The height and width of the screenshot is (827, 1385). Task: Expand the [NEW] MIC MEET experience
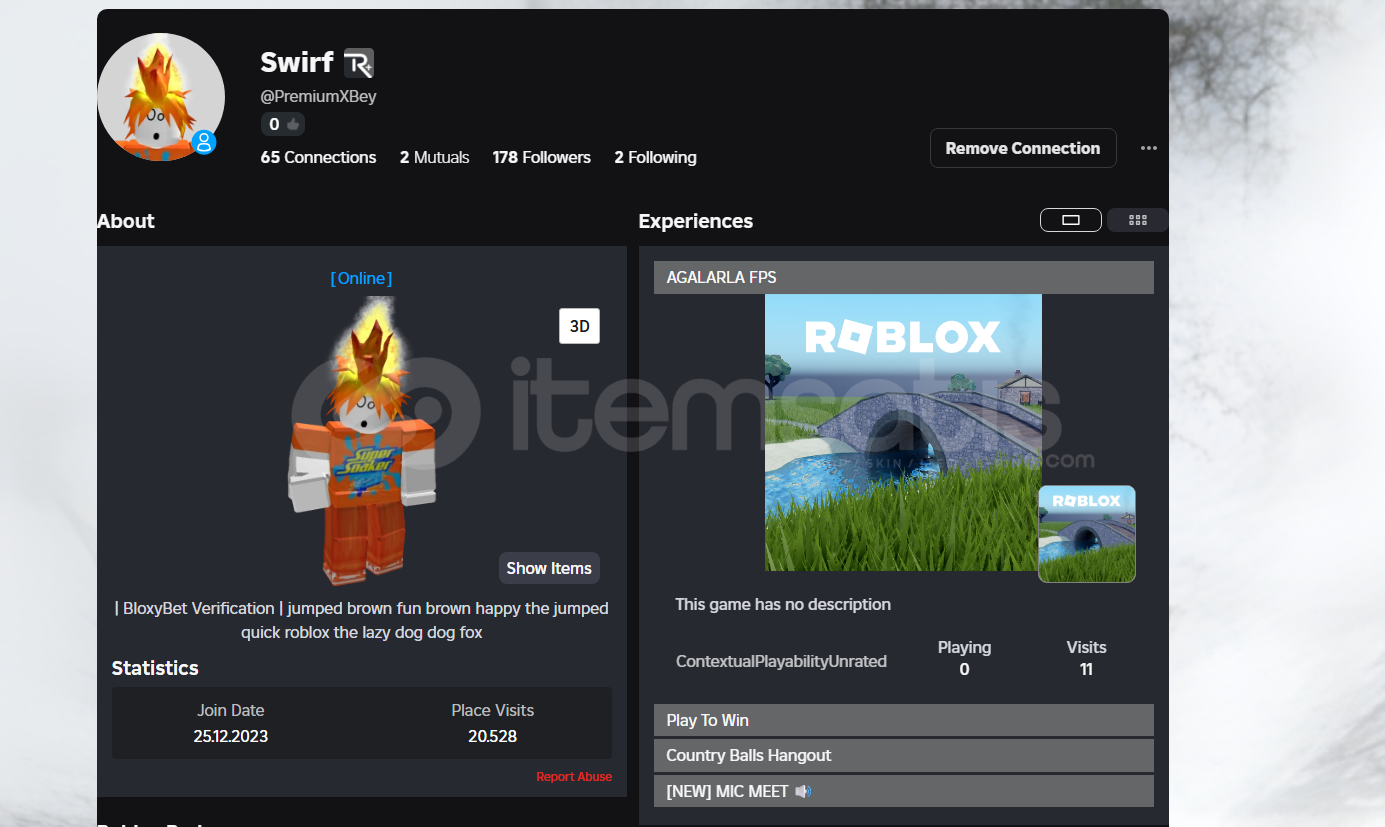[x=904, y=791]
